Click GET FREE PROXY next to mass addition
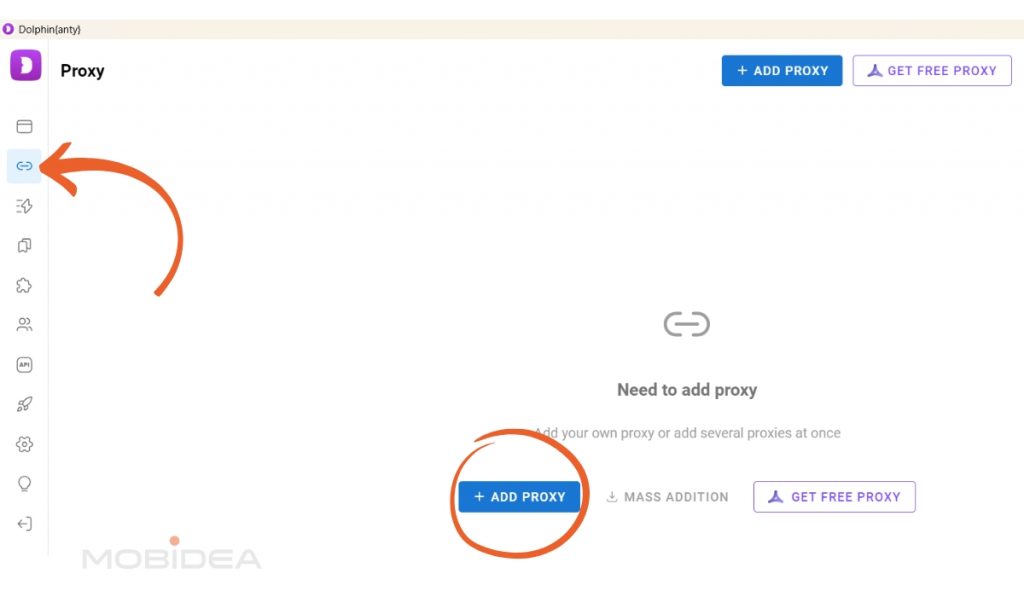 click(834, 496)
